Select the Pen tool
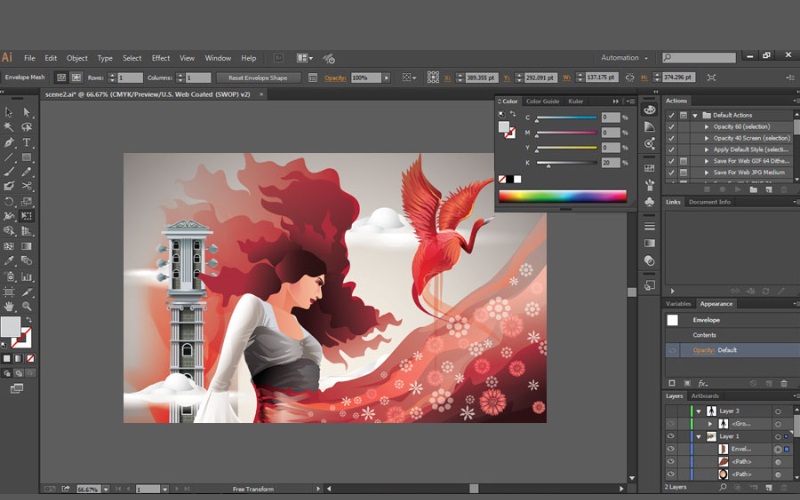 9,142
